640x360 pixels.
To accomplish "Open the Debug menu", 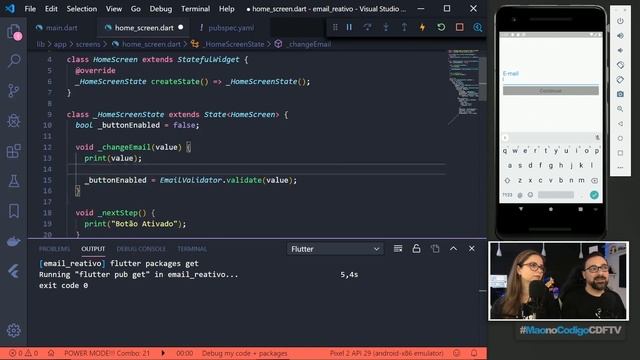I will point(160,9).
